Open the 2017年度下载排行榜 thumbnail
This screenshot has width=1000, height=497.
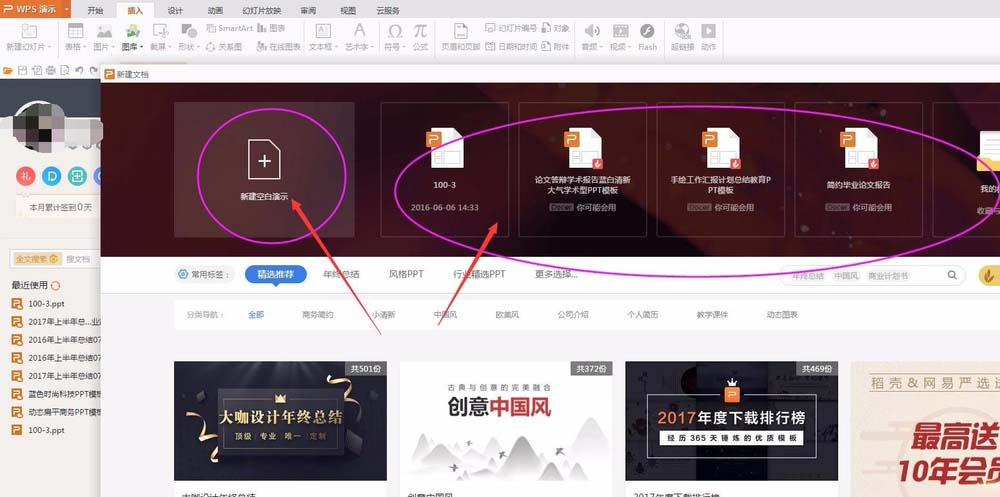(x=732, y=421)
